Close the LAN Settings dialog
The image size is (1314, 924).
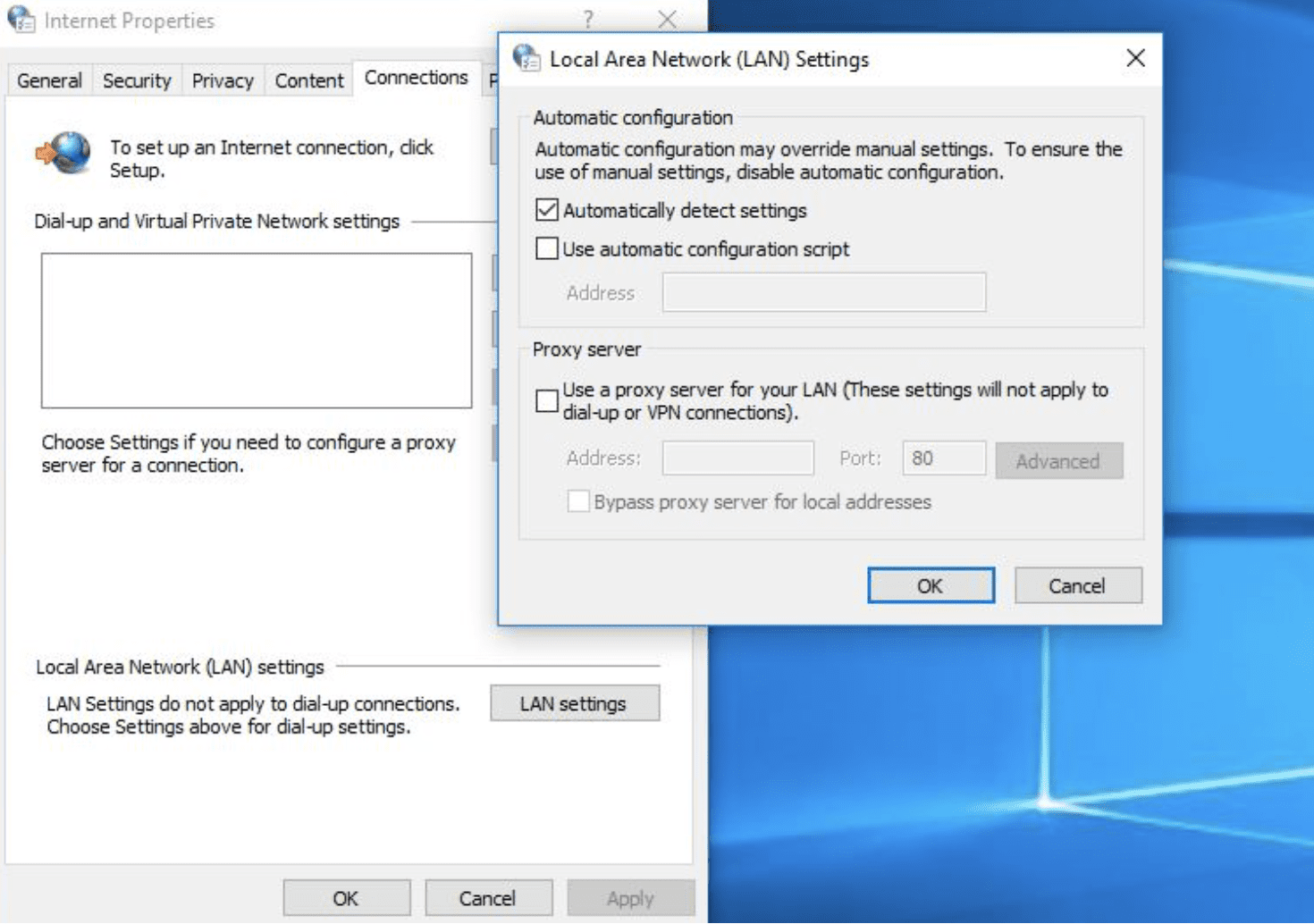1135,59
